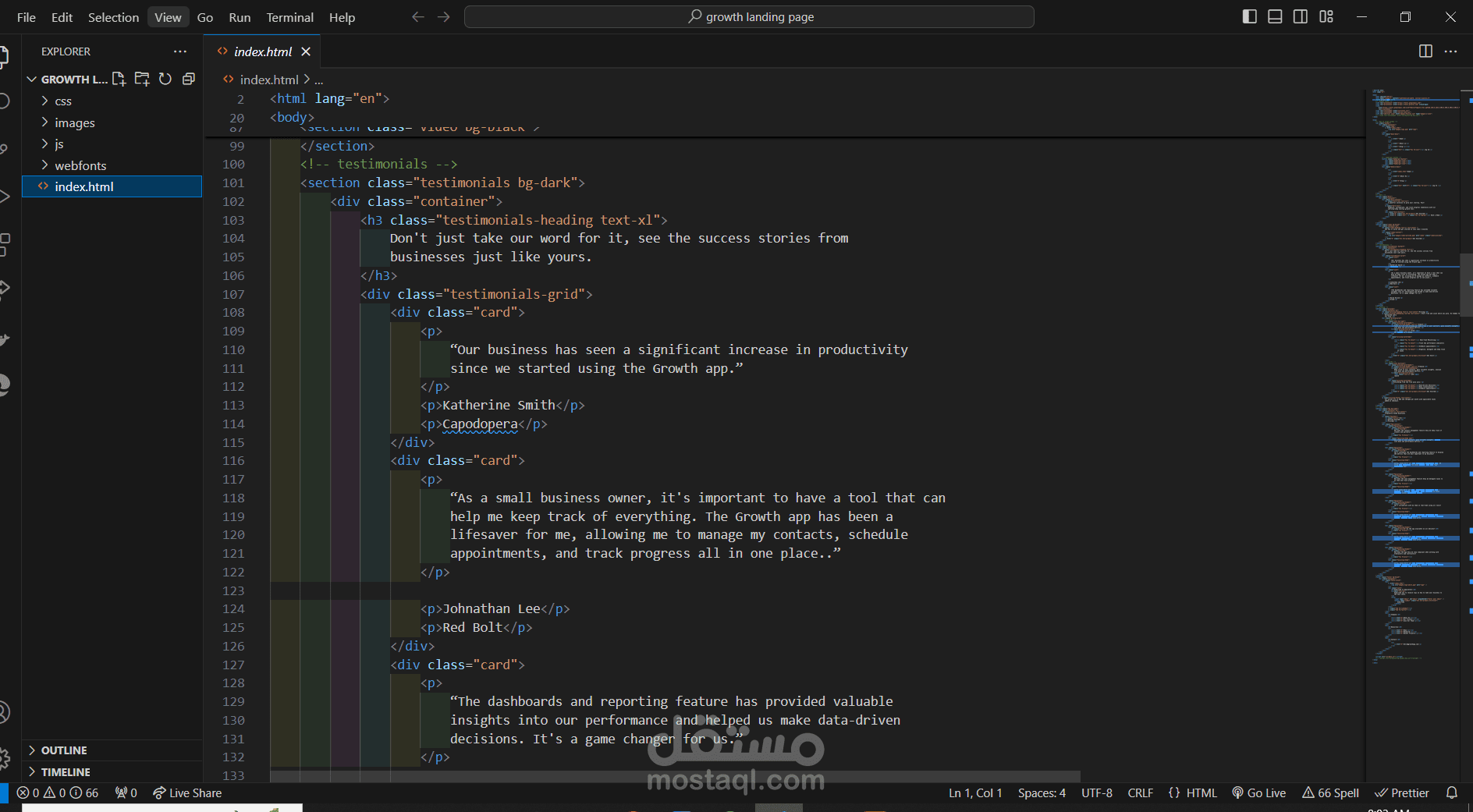Screen dimensions: 1473x812
Task: Open the Go menu
Action: [x=205, y=17]
